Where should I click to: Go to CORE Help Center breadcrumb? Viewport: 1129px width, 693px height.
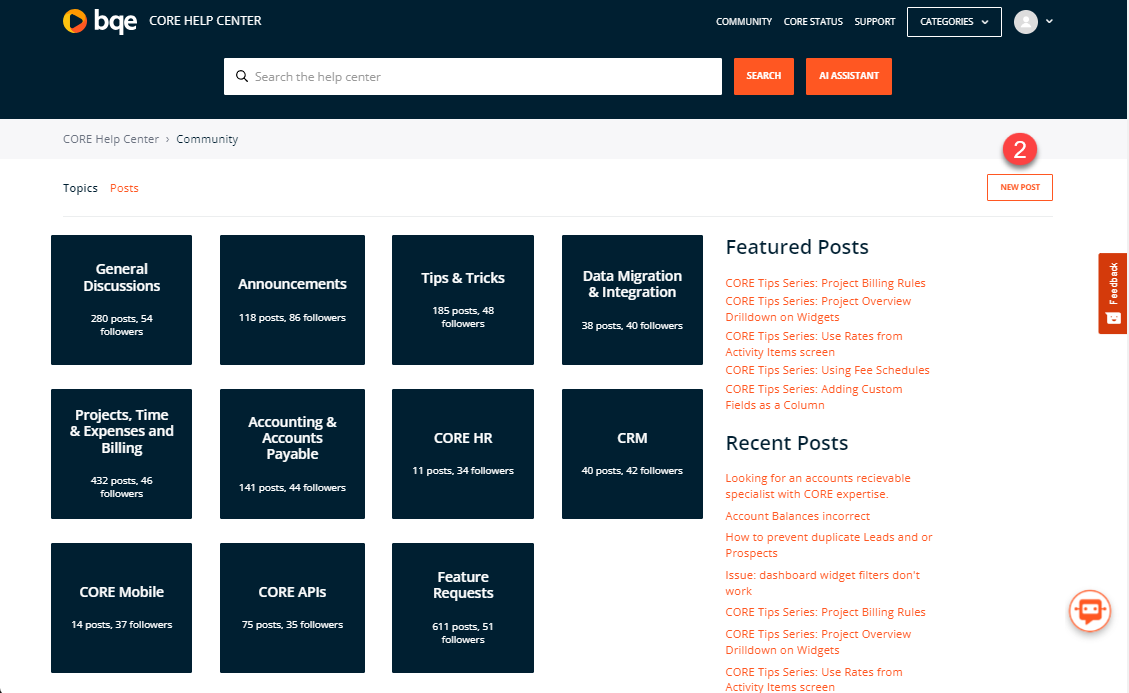[x=111, y=139]
